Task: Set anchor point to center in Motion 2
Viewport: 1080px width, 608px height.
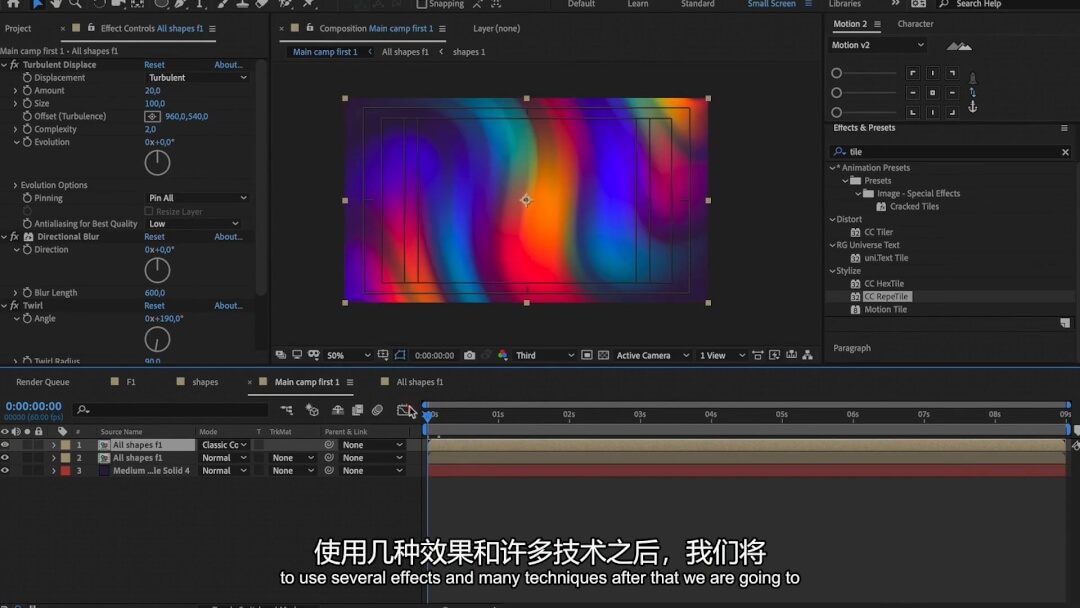Action: 933,92
